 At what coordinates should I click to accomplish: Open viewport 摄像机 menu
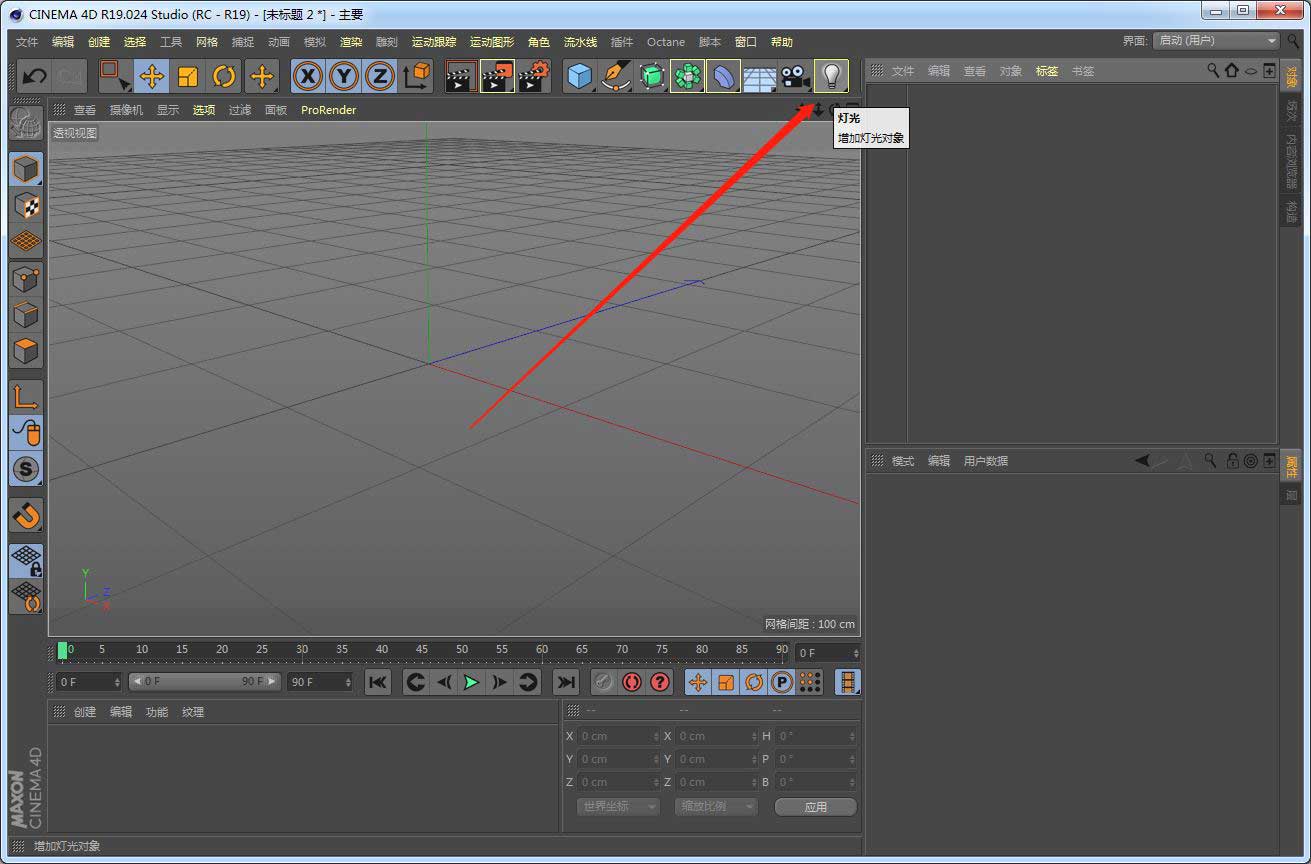[126, 110]
